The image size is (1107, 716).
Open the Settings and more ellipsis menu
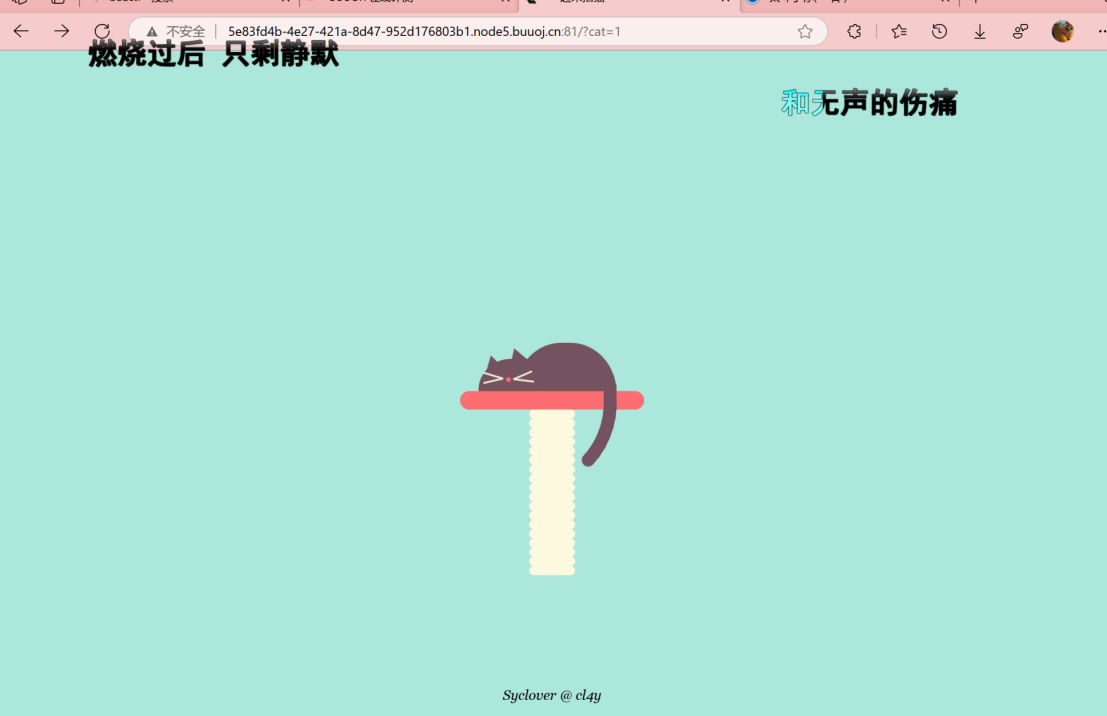(1099, 31)
